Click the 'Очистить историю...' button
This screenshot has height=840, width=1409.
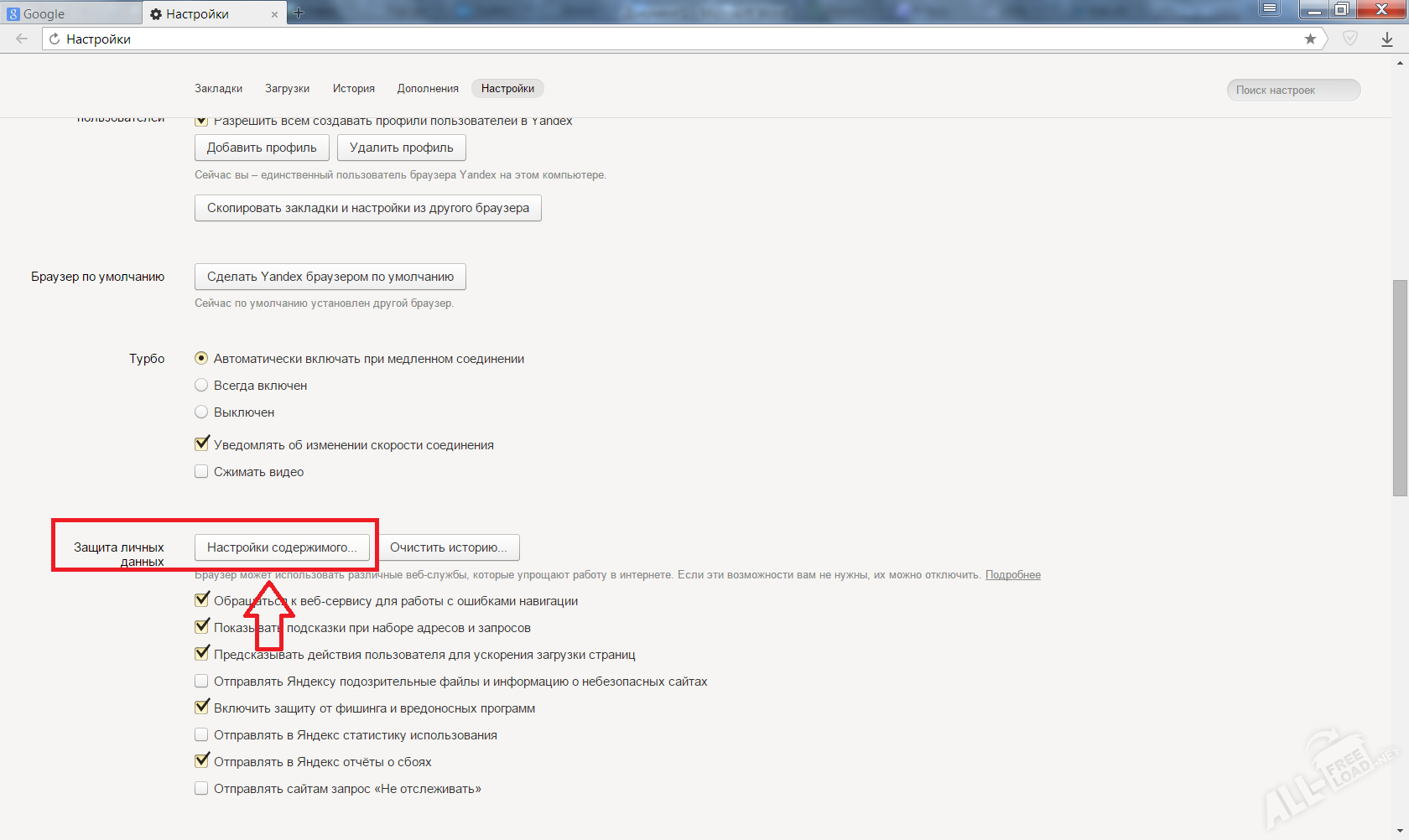point(448,547)
